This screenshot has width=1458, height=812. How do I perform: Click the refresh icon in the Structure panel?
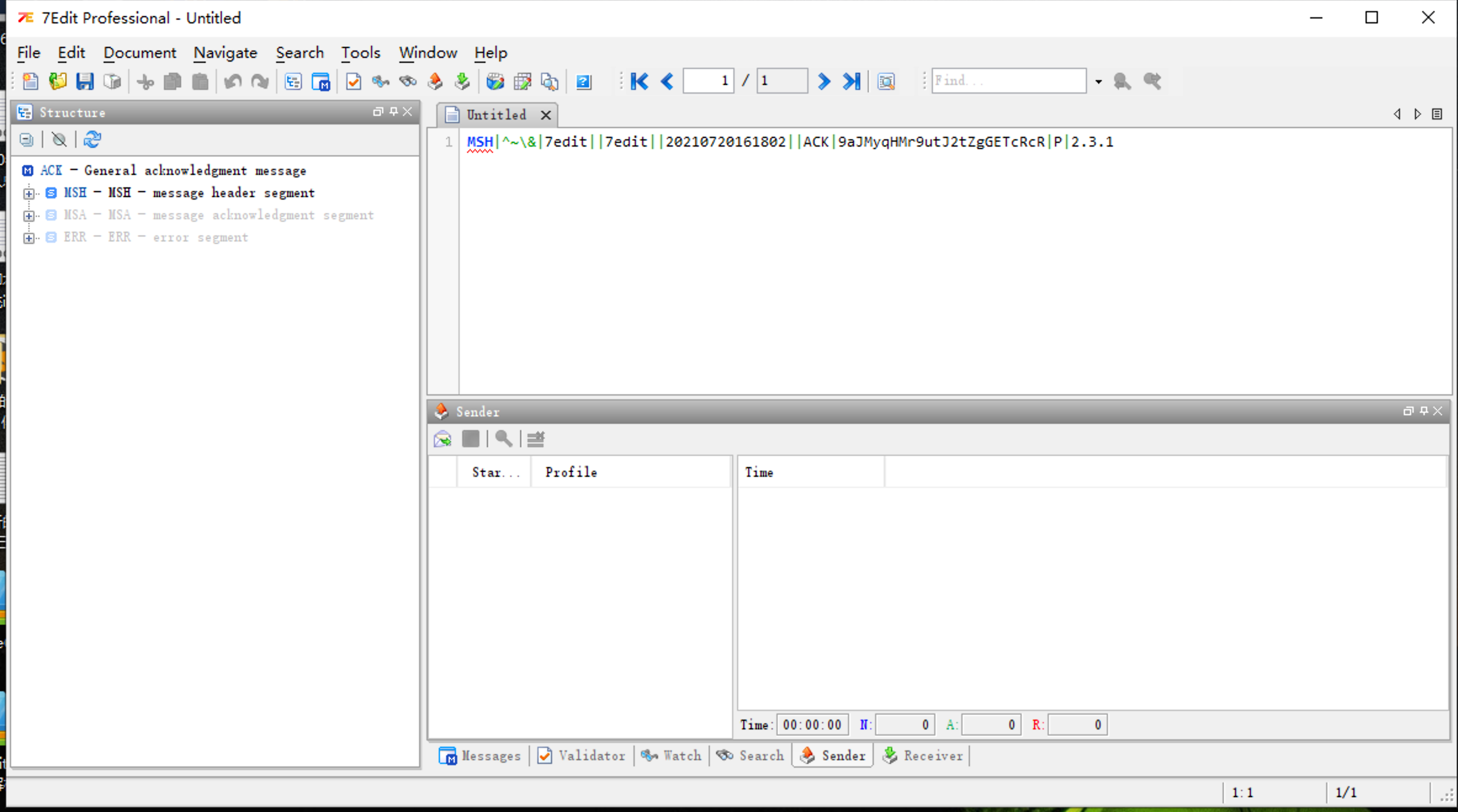[92, 140]
